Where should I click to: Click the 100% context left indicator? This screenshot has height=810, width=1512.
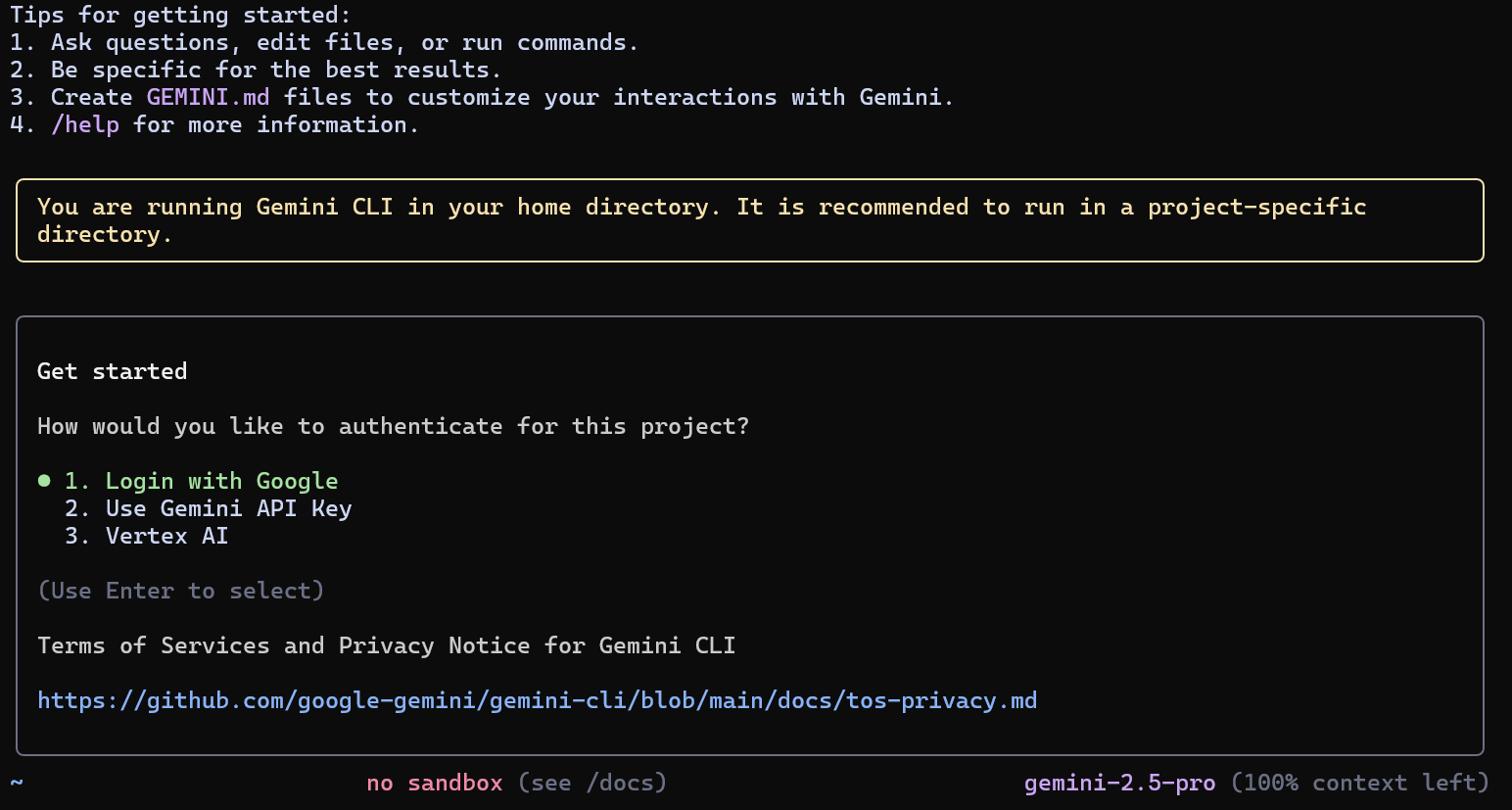tap(1360, 784)
